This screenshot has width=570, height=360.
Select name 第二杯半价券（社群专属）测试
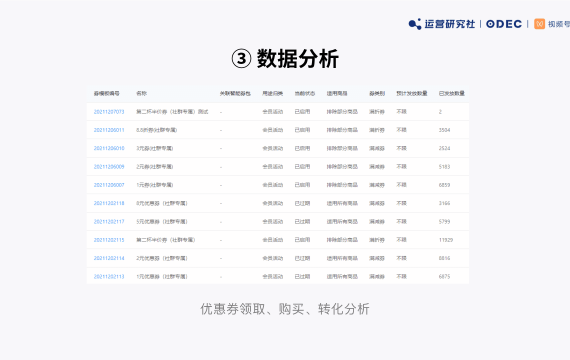(172, 112)
